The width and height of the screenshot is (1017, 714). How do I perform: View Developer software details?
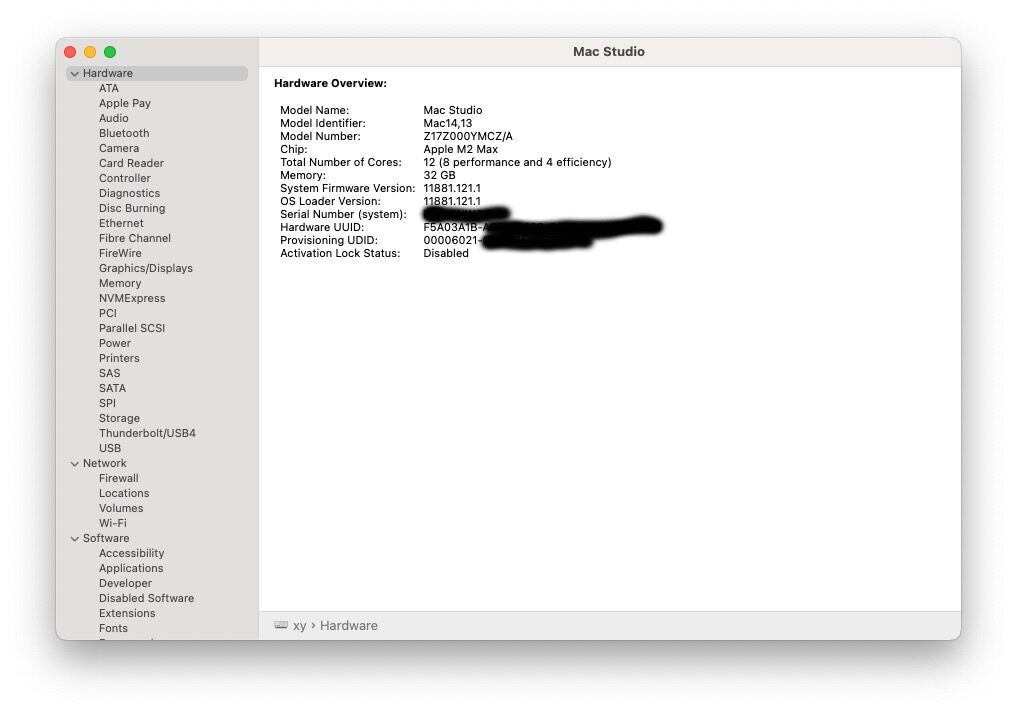coord(125,583)
